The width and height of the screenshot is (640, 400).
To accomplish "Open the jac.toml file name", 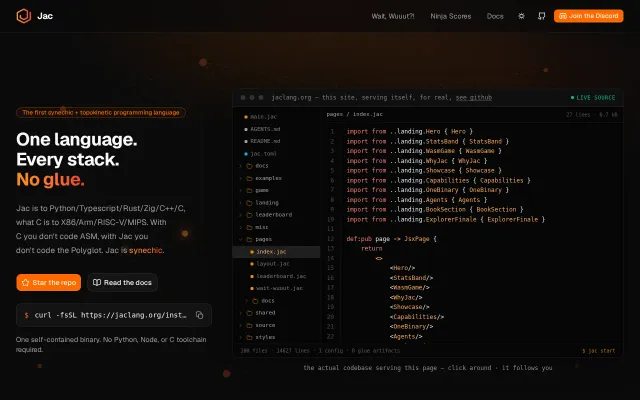I will point(263,154).
